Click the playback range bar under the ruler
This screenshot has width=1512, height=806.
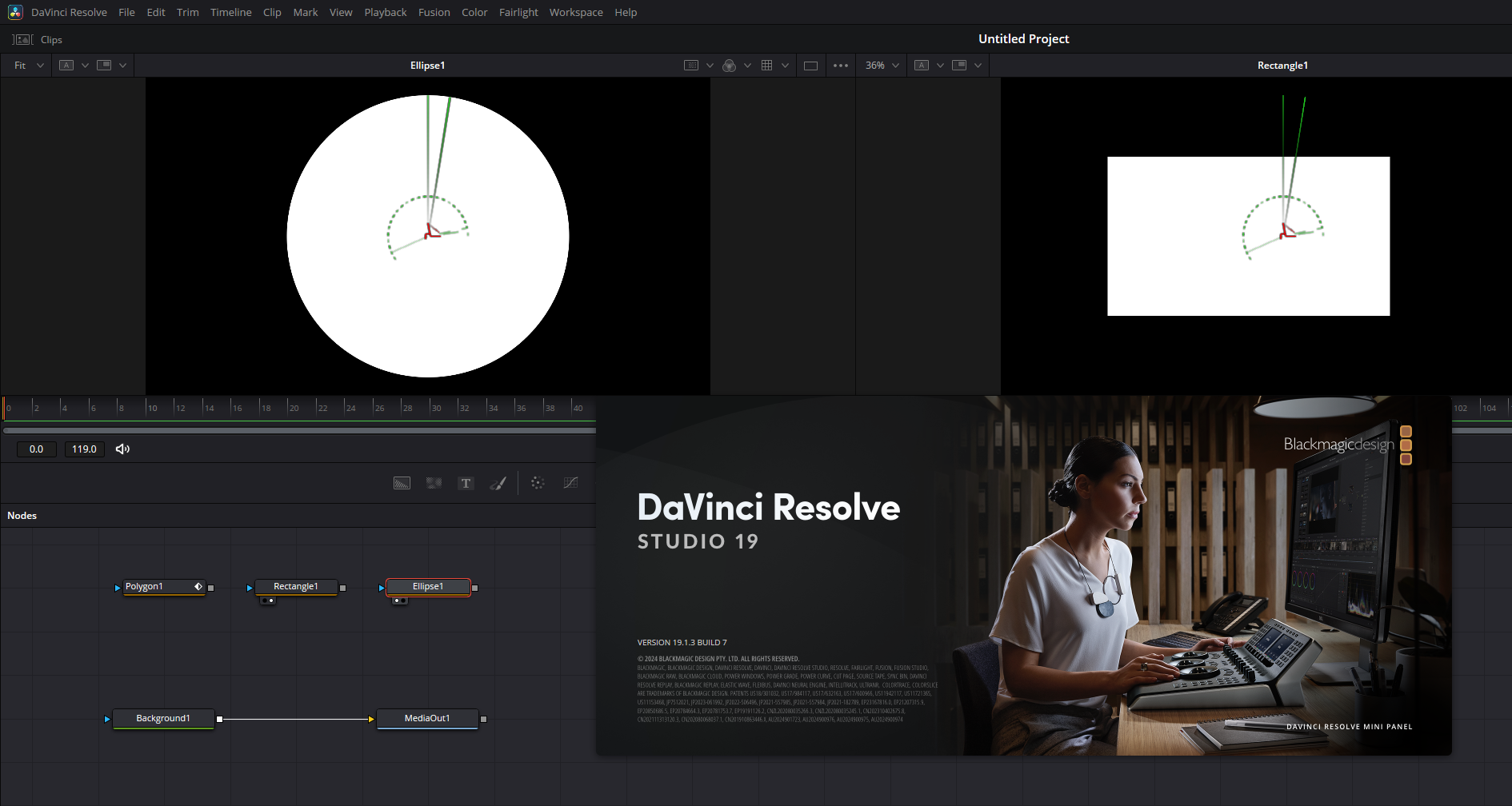tap(299, 430)
